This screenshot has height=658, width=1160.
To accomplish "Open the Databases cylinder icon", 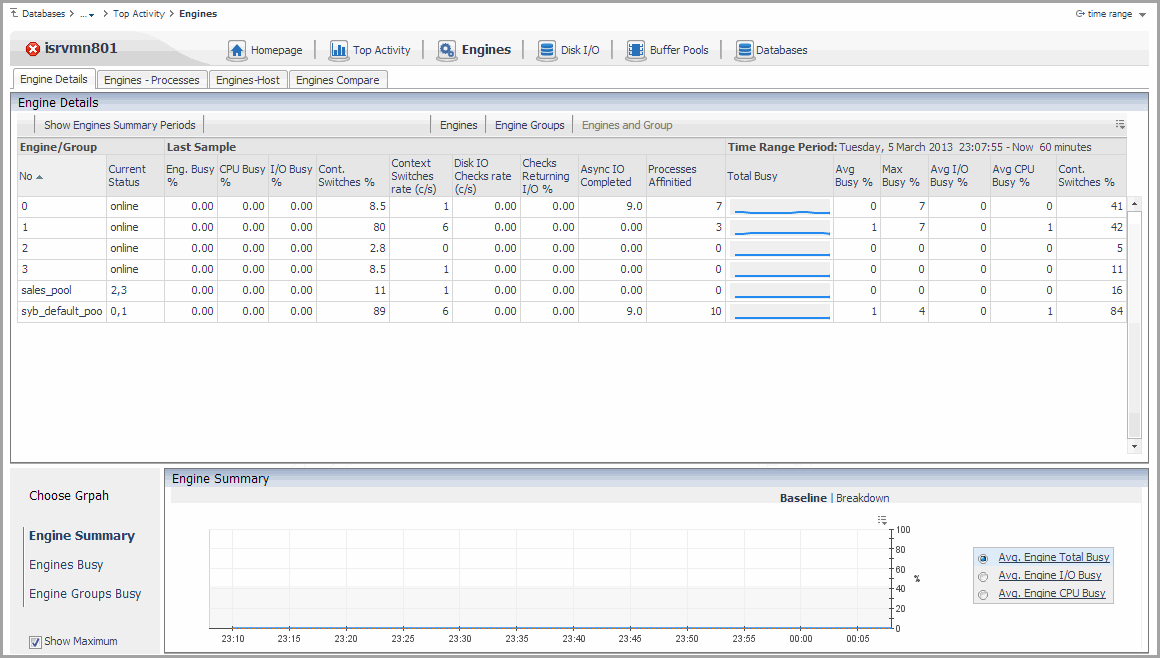I will 744,50.
